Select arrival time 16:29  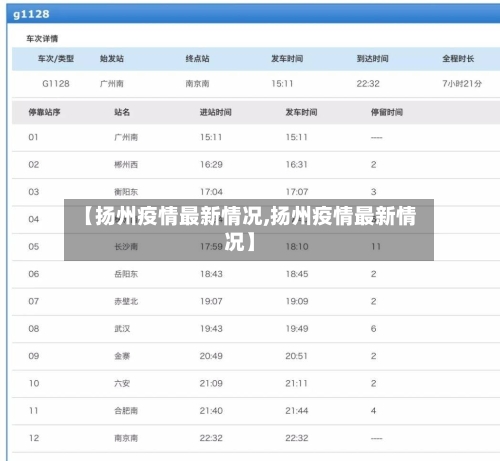tap(211, 164)
